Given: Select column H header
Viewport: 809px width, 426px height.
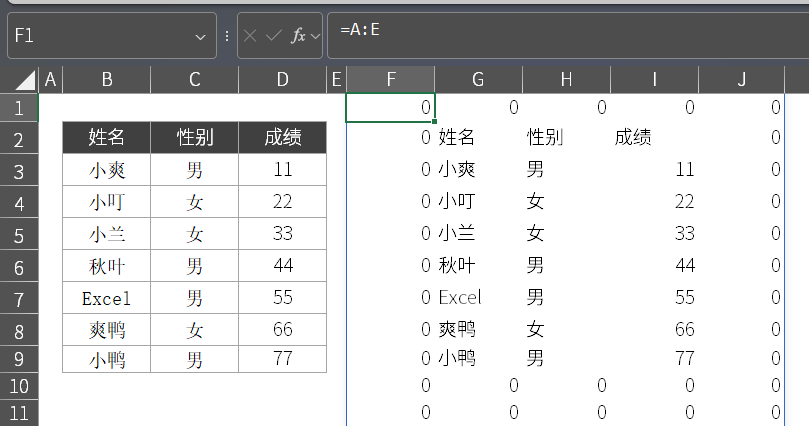Looking at the screenshot, I should (x=567, y=79).
